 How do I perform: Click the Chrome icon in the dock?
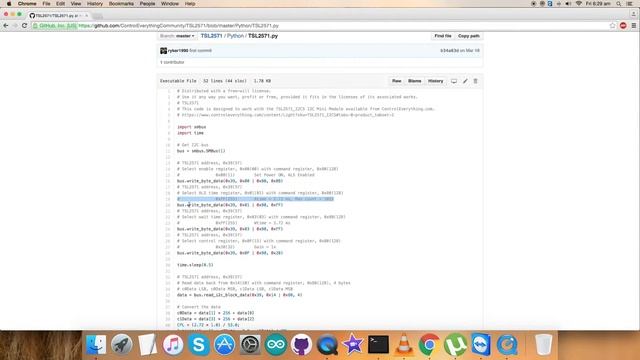click(x=429, y=344)
